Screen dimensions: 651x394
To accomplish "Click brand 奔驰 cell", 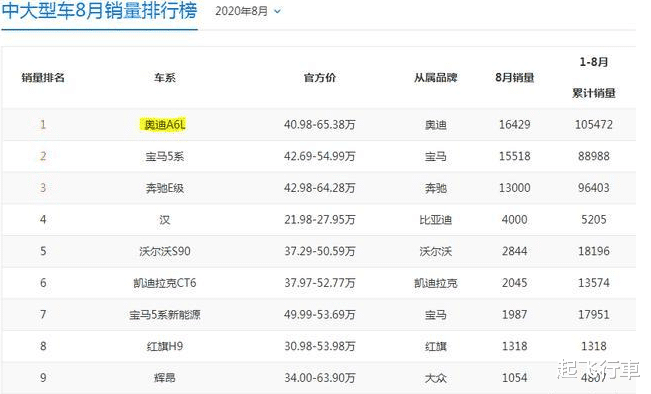I will point(436,188).
